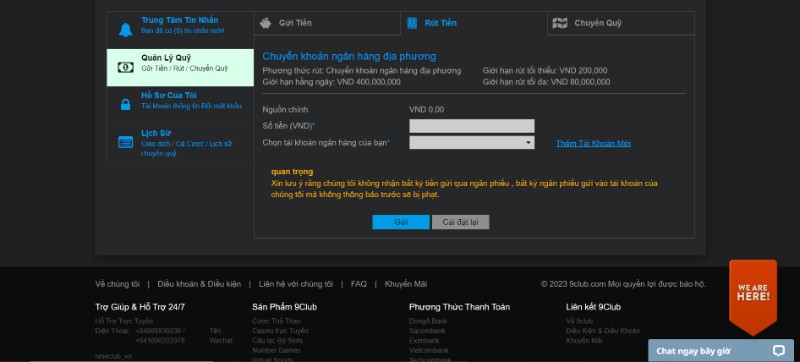800x362 pixels.
Task: Click Vietcombank payment link
Action: [429, 350]
